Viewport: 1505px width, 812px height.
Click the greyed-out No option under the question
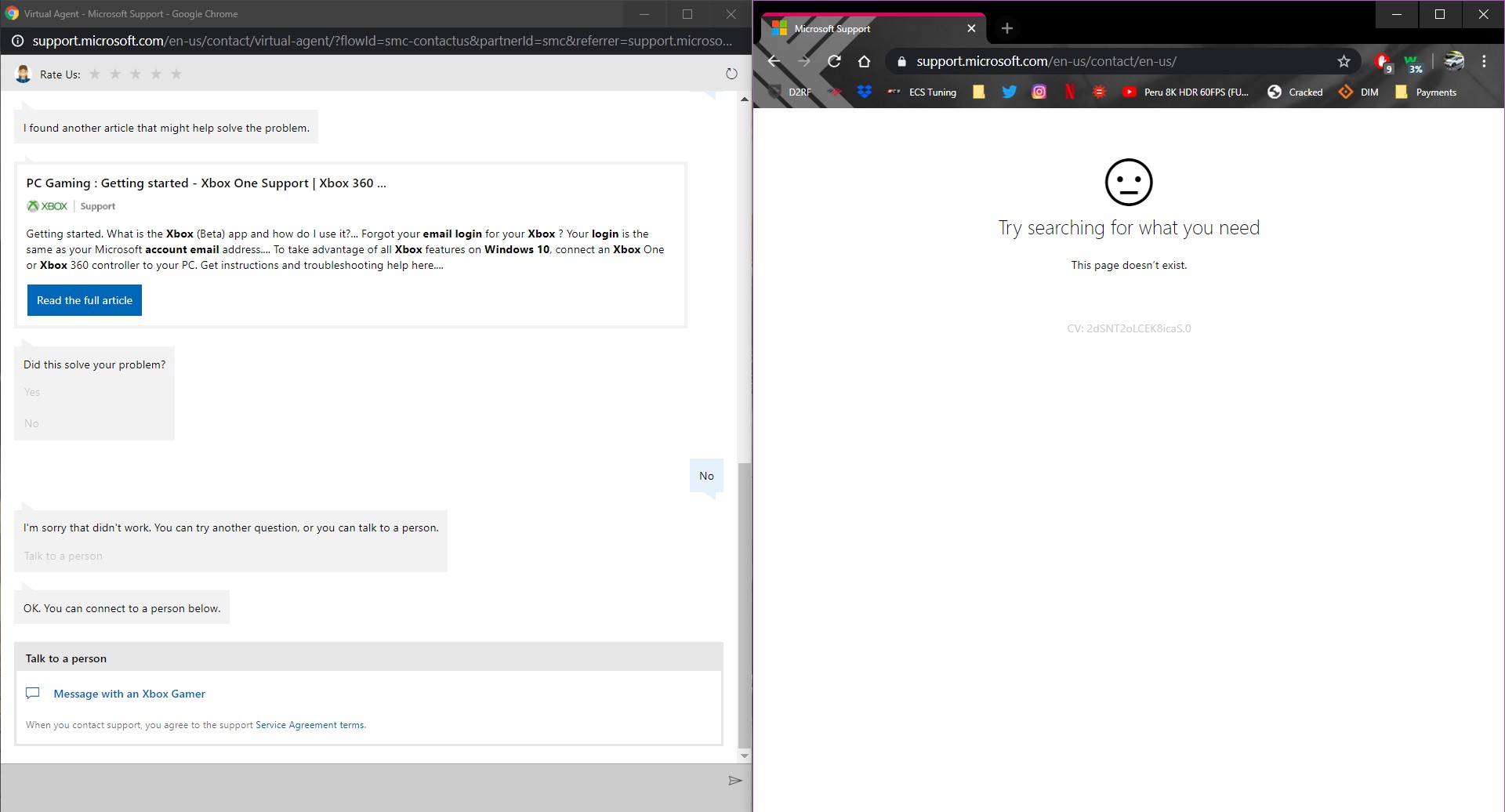(31, 423)
